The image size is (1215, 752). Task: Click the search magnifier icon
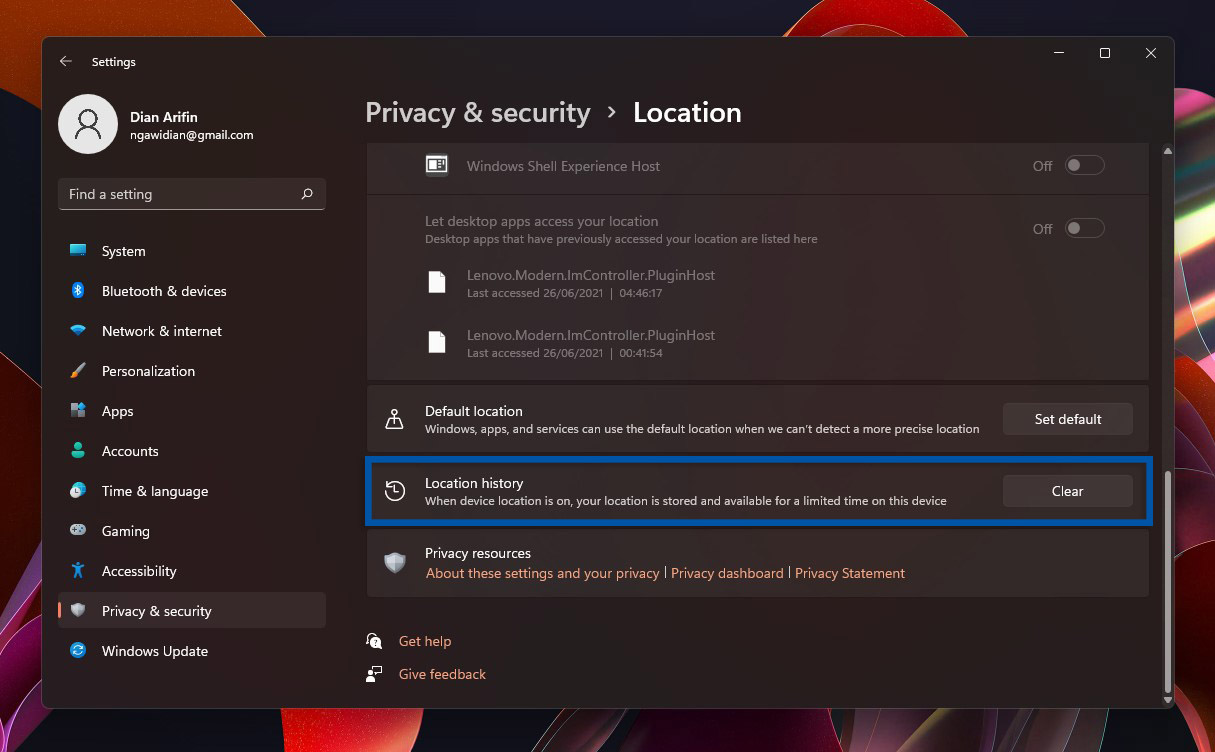[307, 194]
